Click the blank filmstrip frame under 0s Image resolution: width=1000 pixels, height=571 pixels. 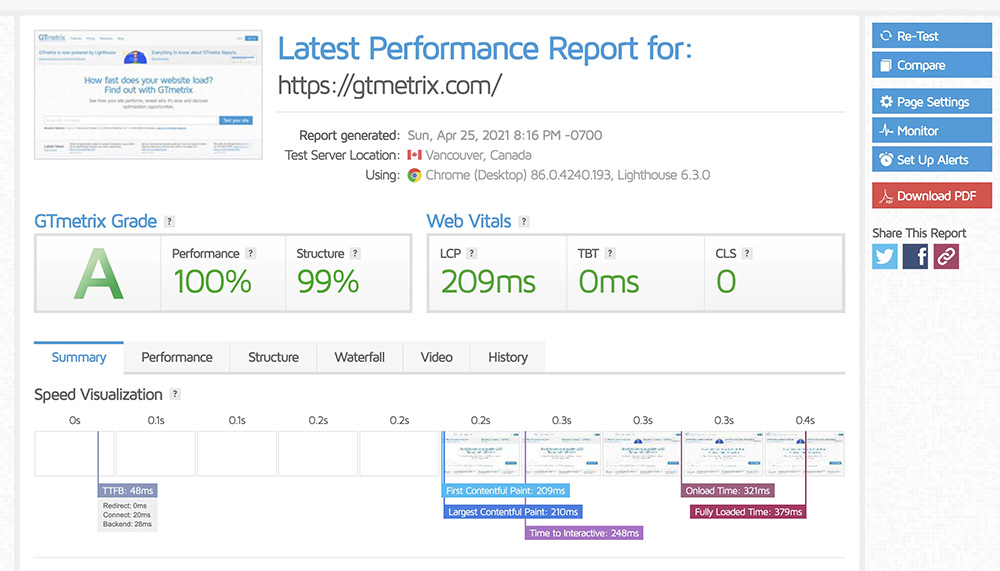pos(74,454)
